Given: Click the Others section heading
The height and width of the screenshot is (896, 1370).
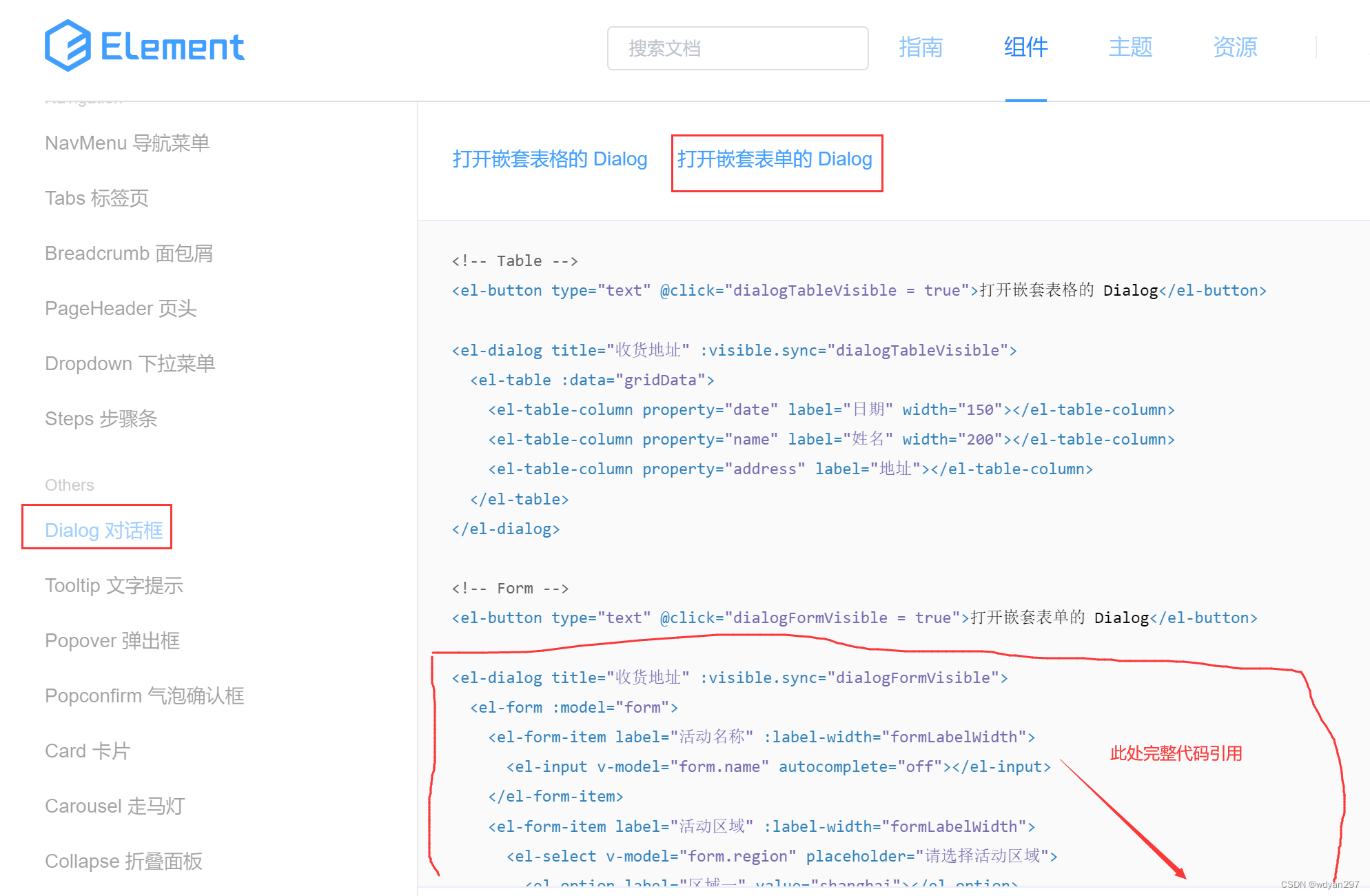Looking at the screenshot, I should click(x=70, y=485).
